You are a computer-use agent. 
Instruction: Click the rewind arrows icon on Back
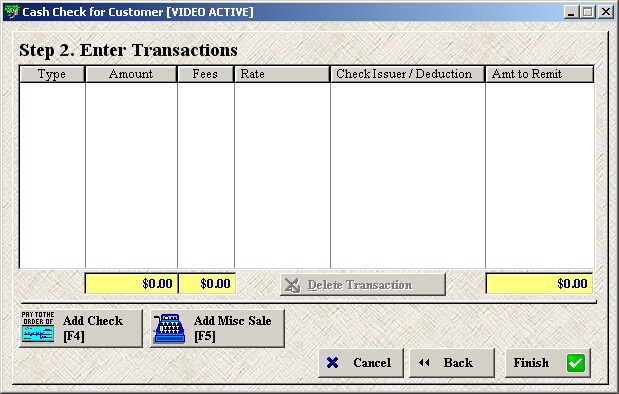click(424, 362)
